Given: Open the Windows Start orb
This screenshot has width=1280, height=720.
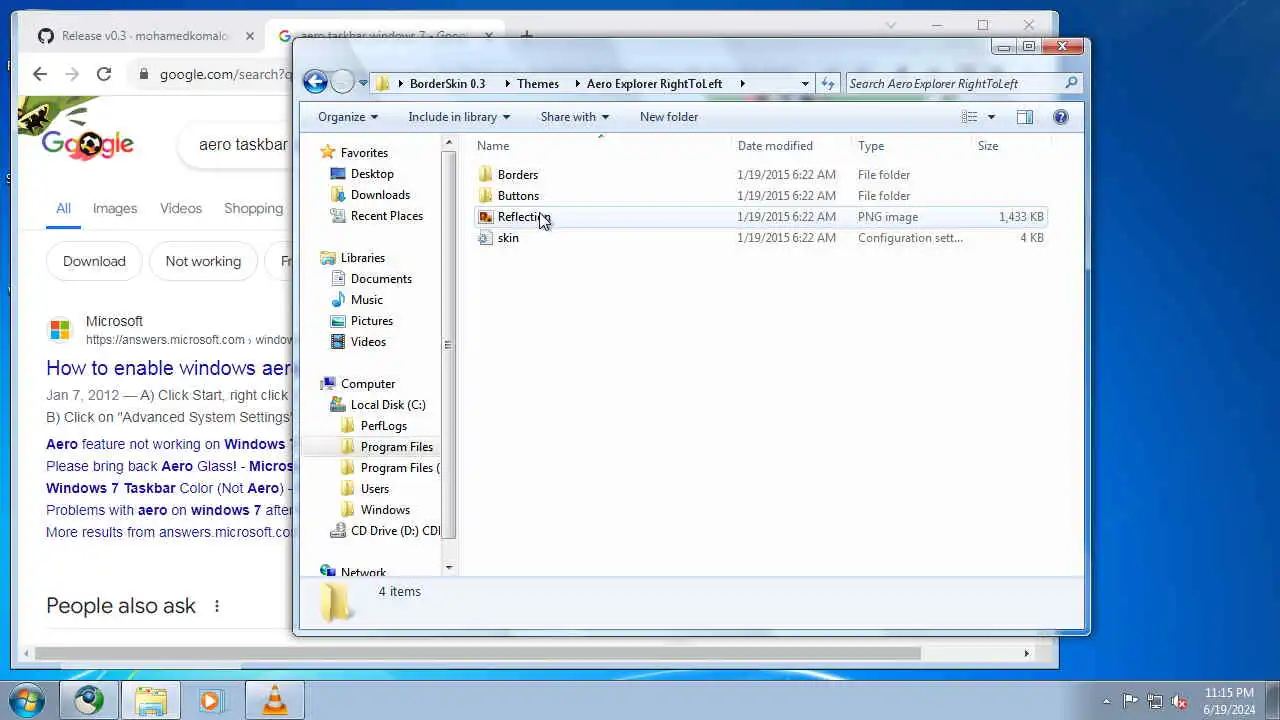Looking at the screenshot, I should (x=26, y=700).
